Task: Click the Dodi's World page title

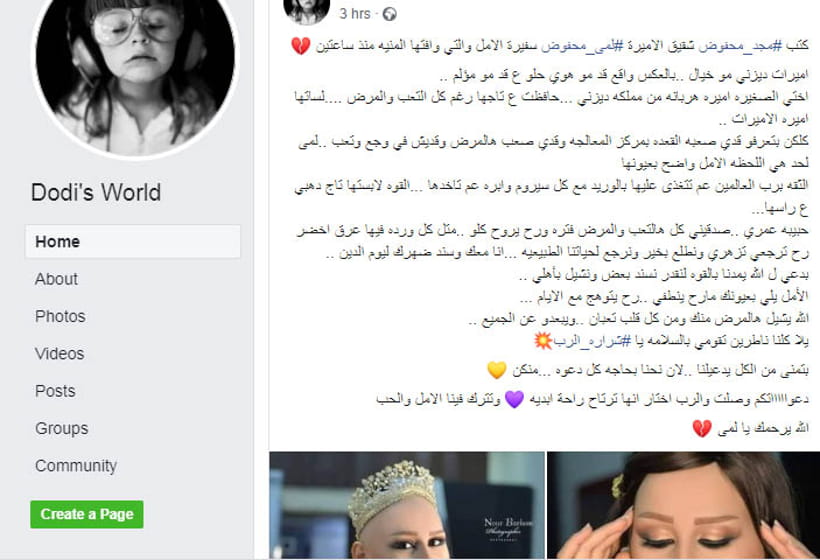Action: [96, 192]
